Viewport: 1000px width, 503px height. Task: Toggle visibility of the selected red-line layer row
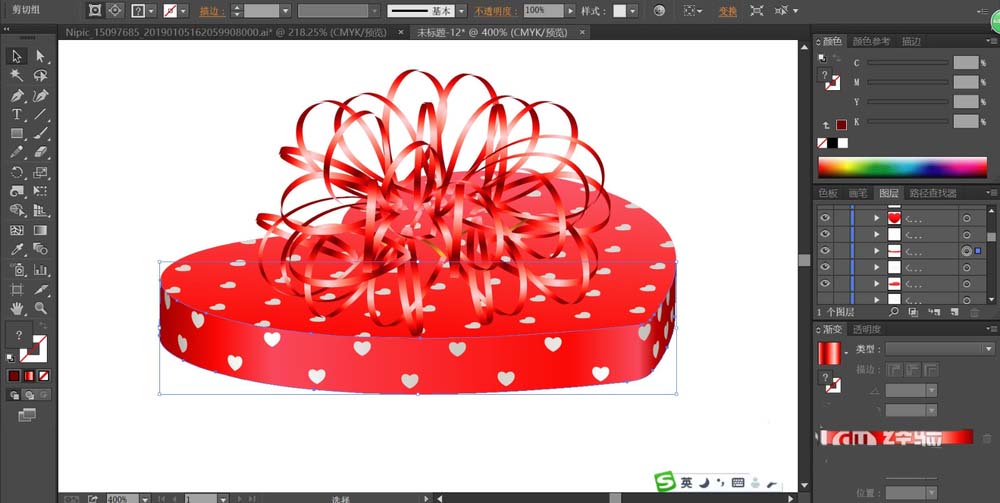(x=825, y=251)
